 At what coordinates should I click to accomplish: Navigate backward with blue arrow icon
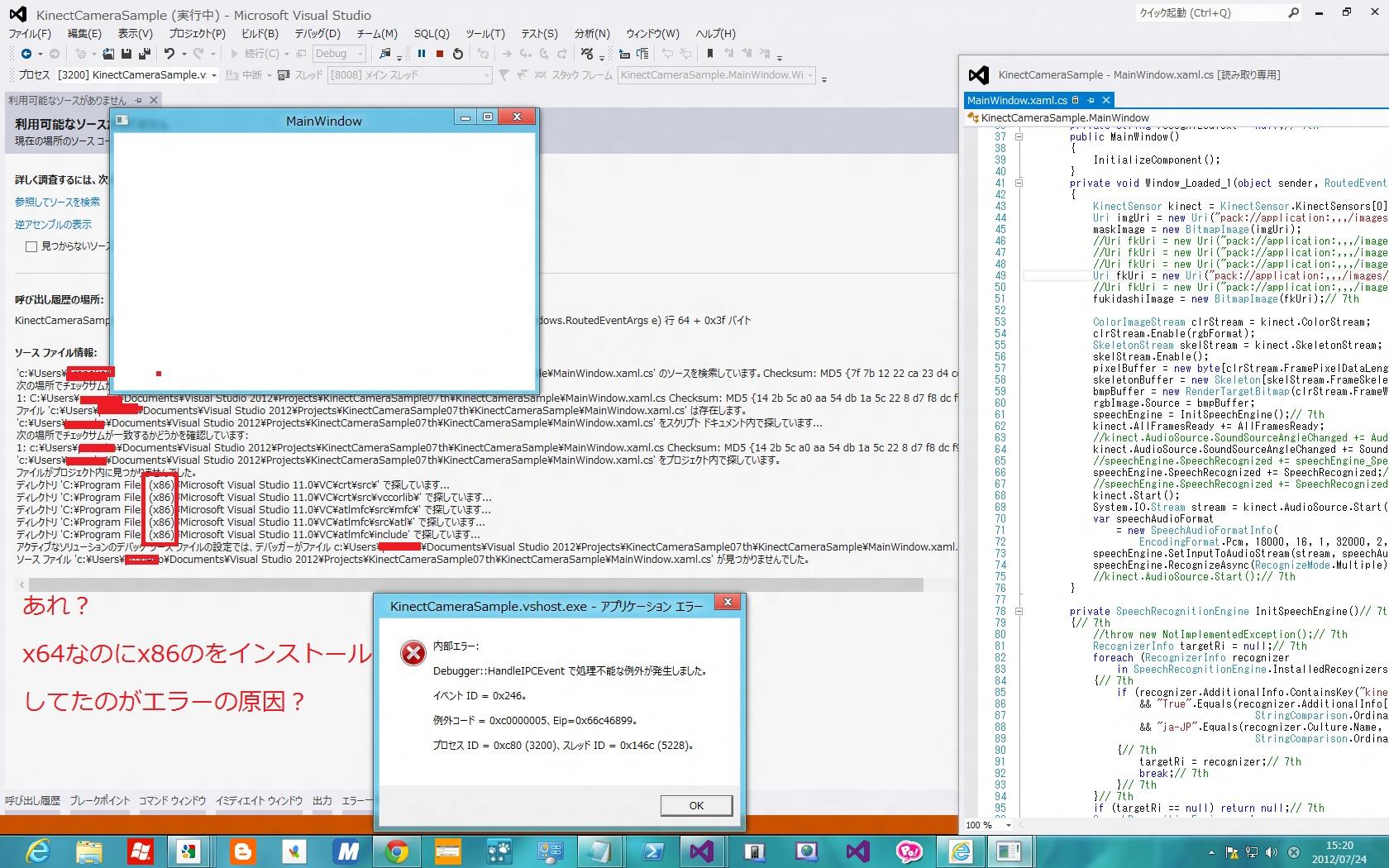point(26,54)
